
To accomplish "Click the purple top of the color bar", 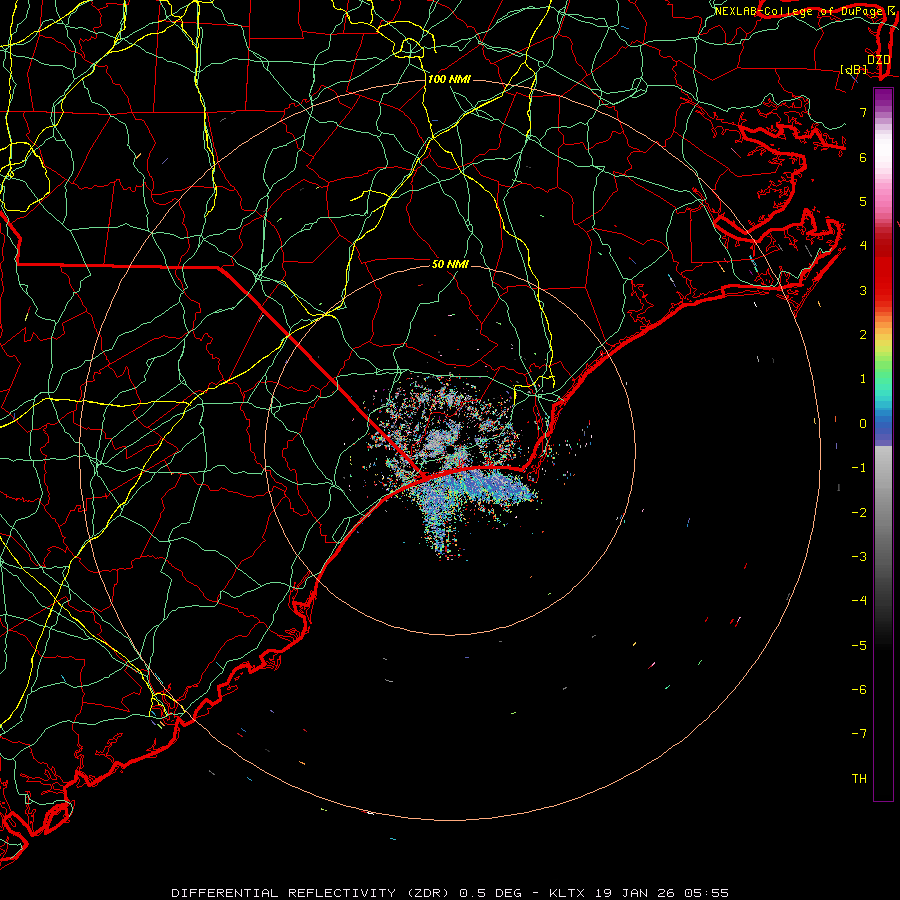I will [x=883, y=98].
